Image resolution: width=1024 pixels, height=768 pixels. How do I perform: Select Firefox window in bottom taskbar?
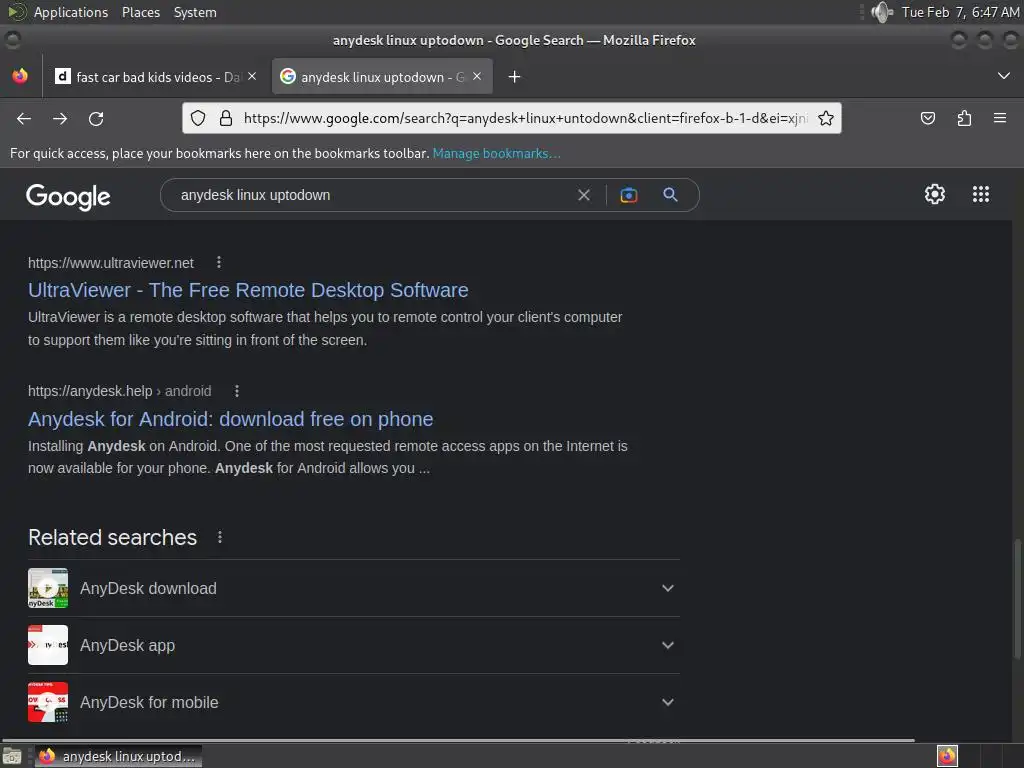point(118,756)
